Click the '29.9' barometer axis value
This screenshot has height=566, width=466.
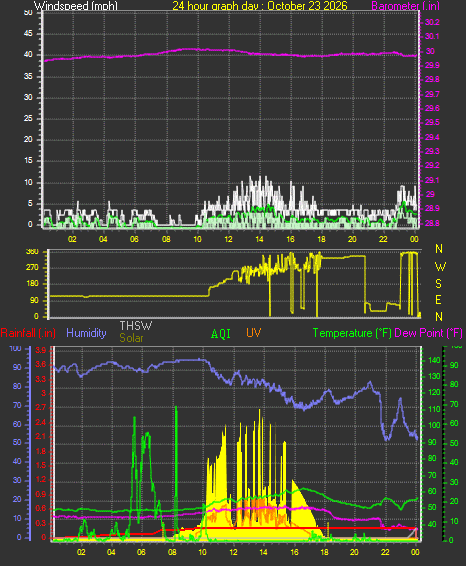[x=432, y=65]
